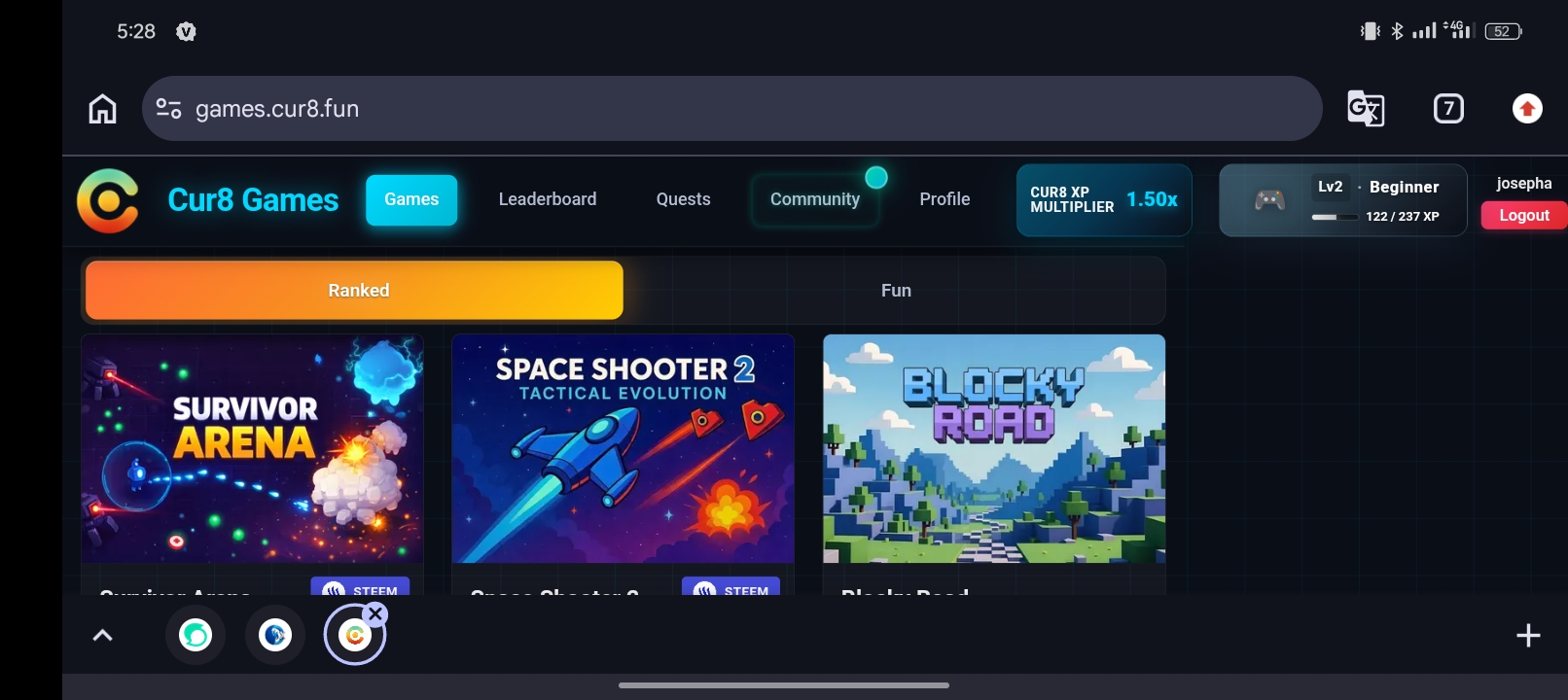
Task: Open the Google Translate icon
Action: tap(1366, 109)
